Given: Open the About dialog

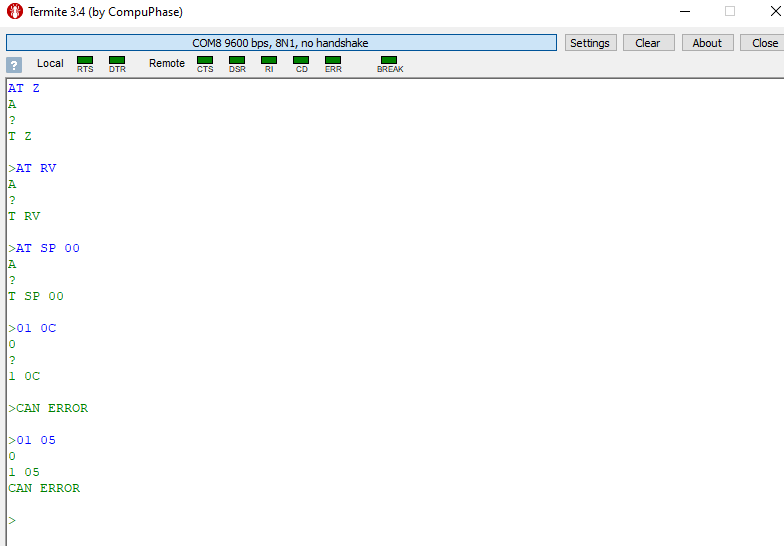Looking at the screenshot, I should (708, 42).
